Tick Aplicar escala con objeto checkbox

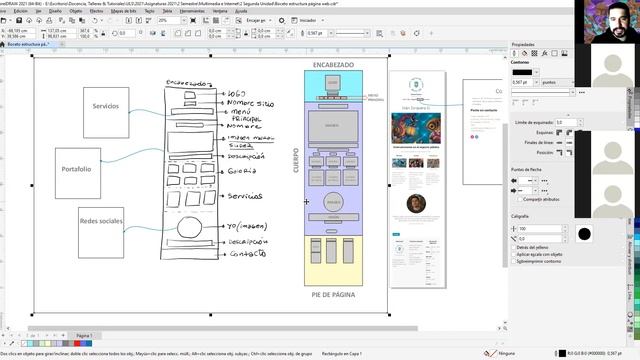tap(513, 254)
